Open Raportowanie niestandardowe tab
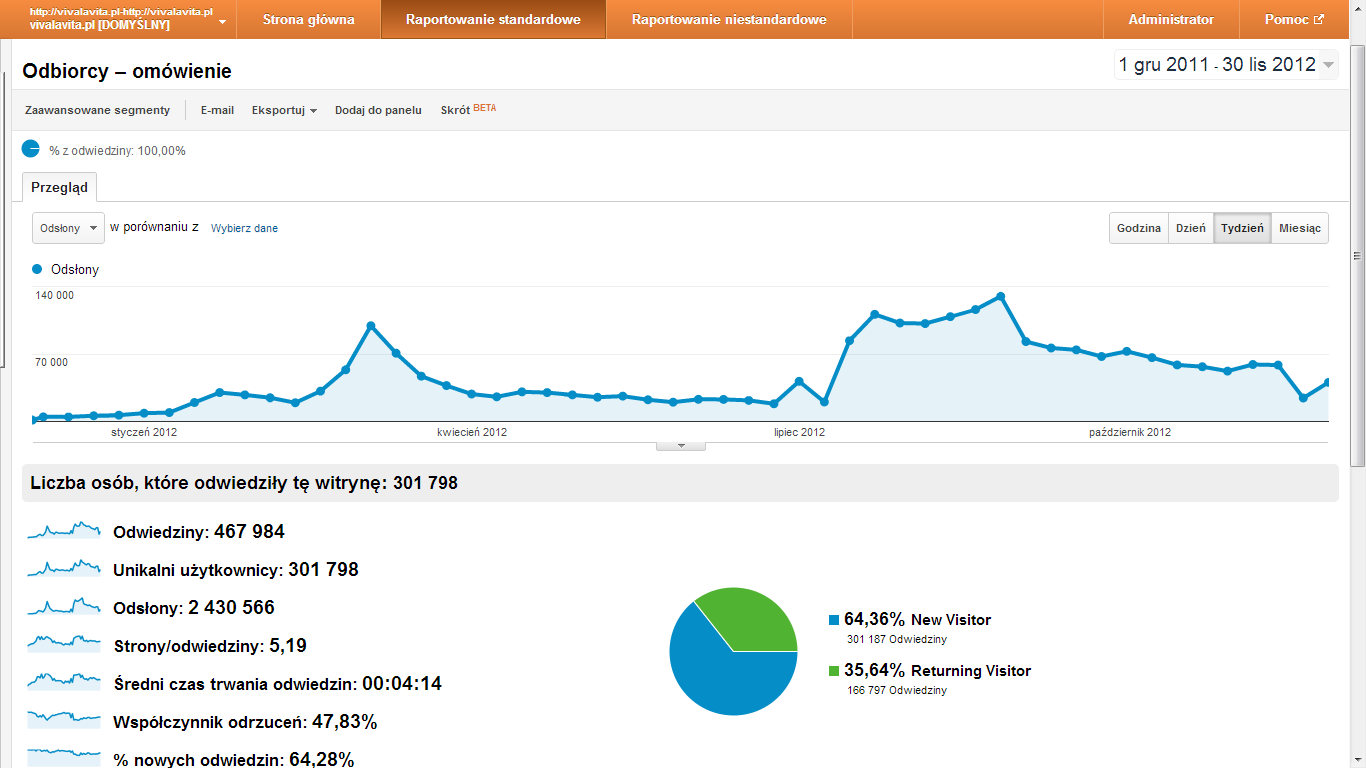1366x768 pixels. point(729,19)
